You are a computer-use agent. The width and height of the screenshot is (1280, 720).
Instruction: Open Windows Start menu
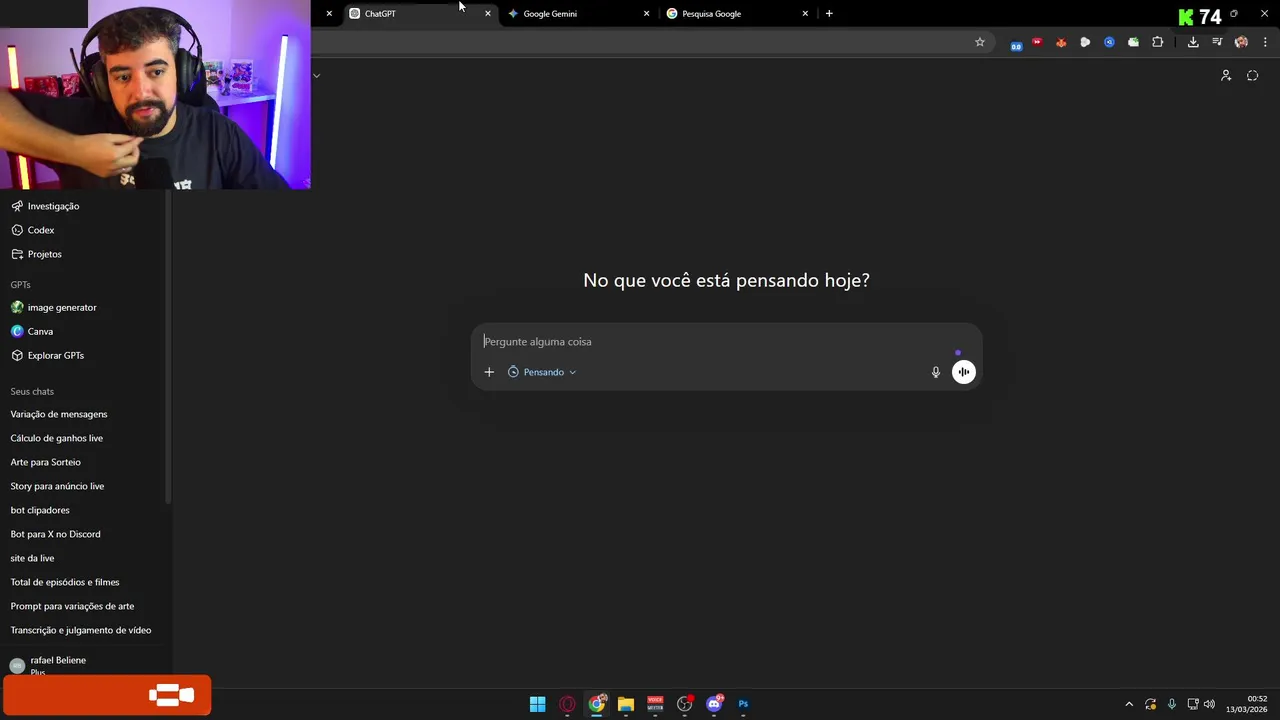point(538,704)
